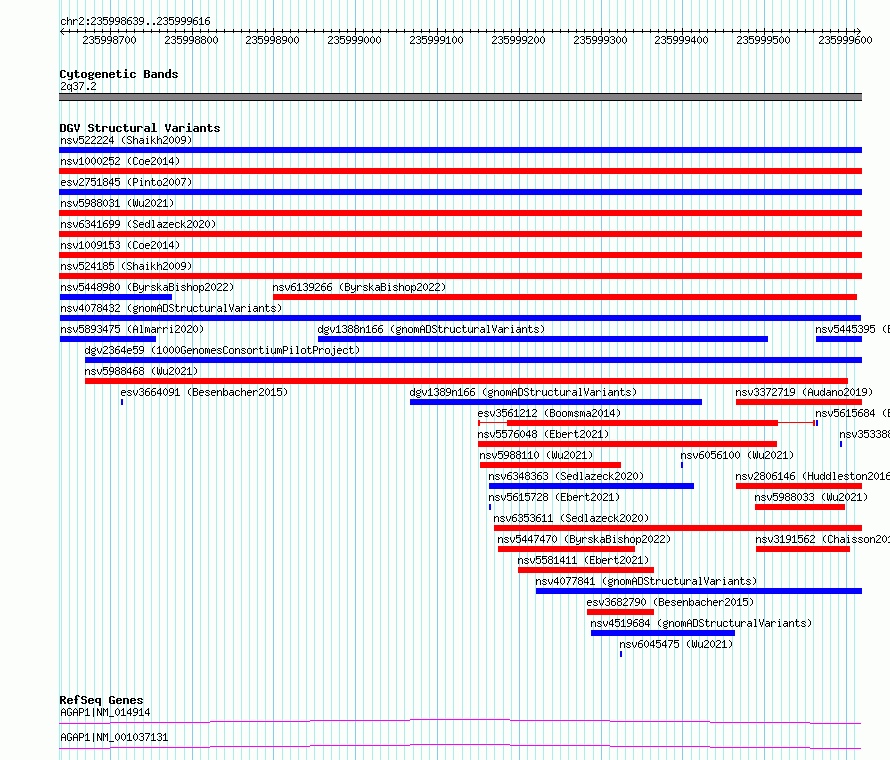Click ruler position 235998700
Viewport: 890px width, 760px height.
110,40
